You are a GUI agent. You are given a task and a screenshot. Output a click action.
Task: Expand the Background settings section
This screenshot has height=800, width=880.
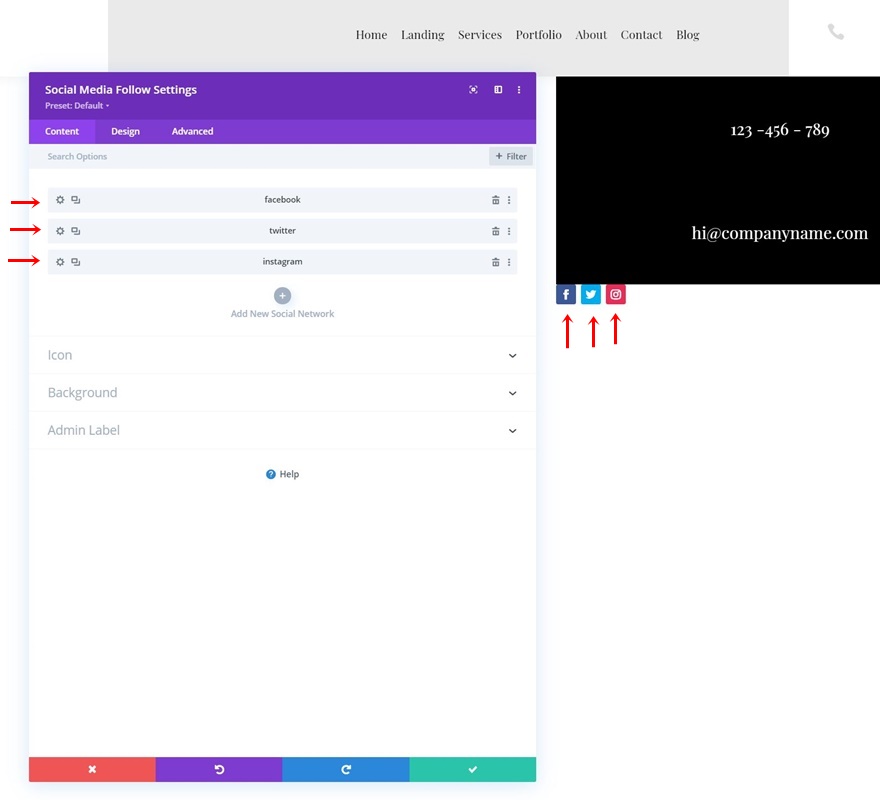click(x=282, y=393)
